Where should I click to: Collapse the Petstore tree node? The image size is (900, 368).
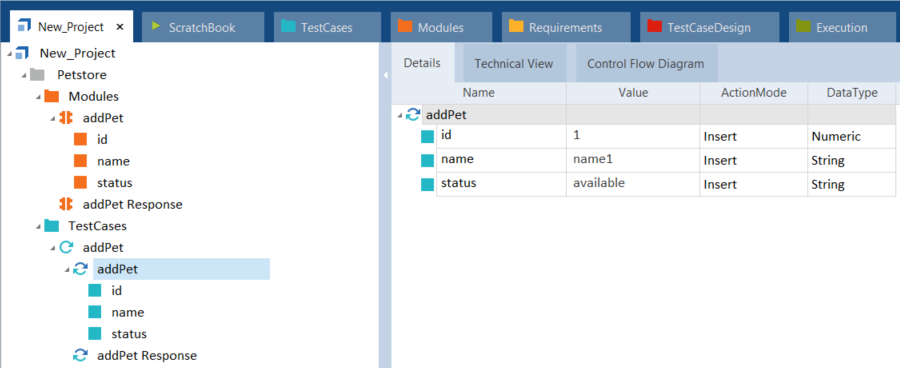coord(24,75)
